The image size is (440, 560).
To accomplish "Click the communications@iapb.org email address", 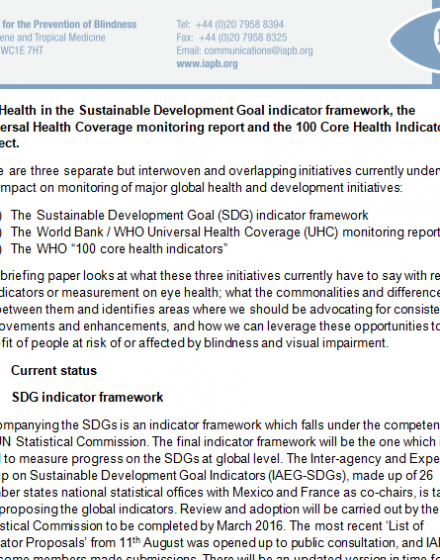I will point(259,51).
